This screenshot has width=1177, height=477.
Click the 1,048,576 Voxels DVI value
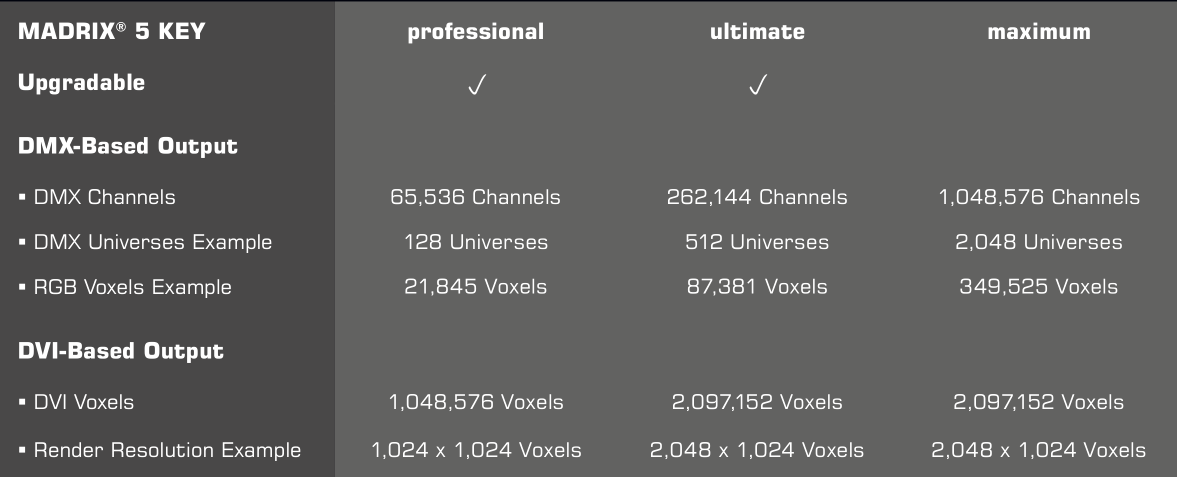click(x=476, y=403)
